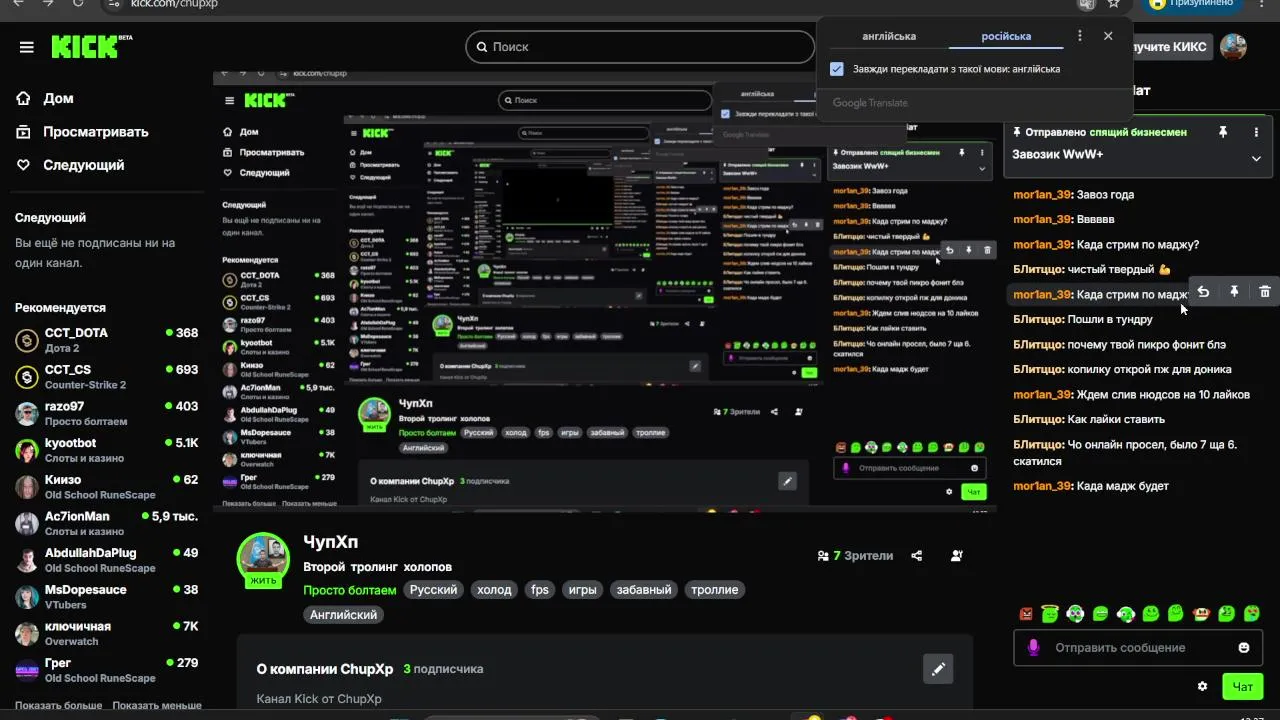Click the забавный tag
Image resolution: width=1280 pixels, height=720 pixels.
coord(644,590)
